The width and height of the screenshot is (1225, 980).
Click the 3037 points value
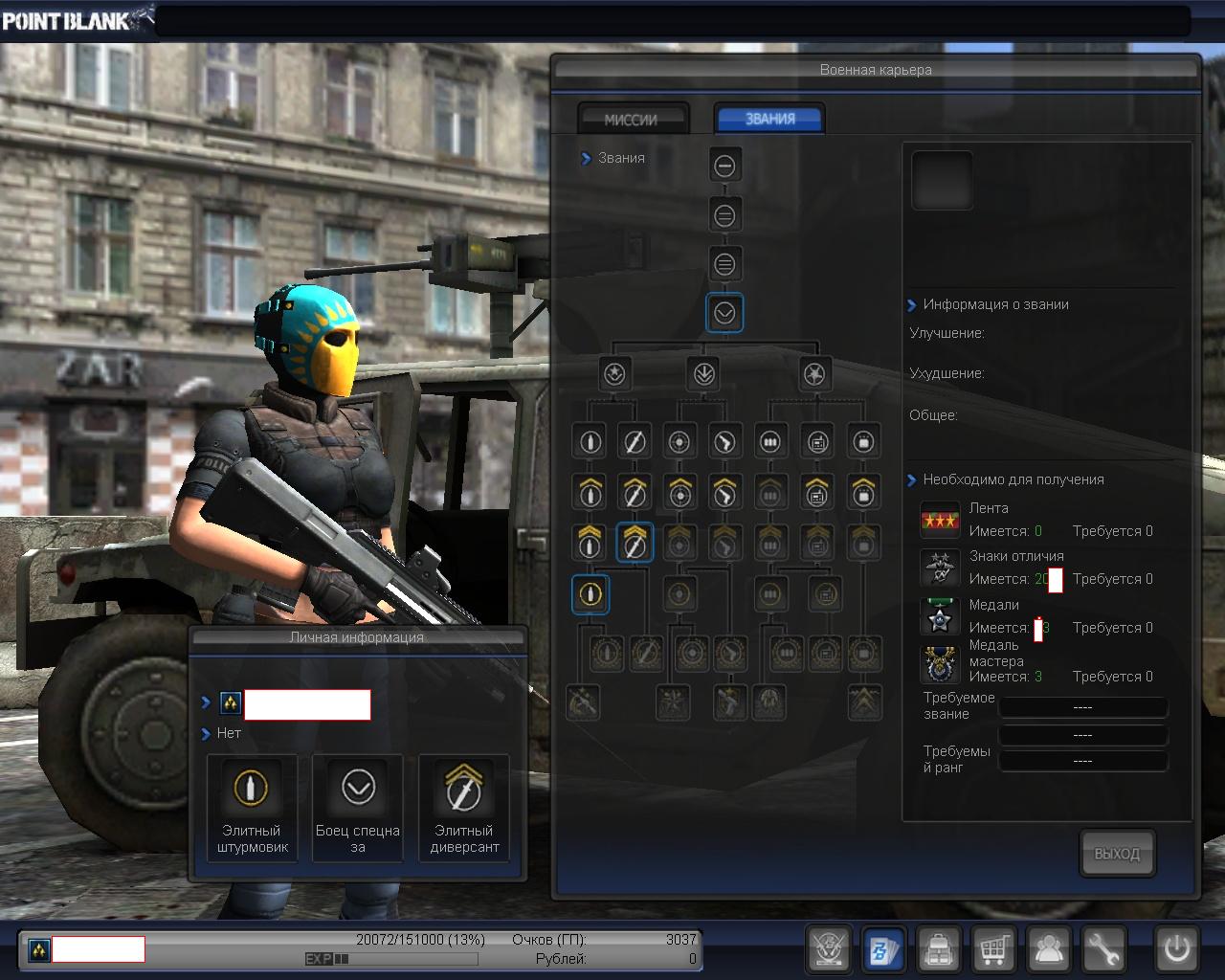pos(681,940)
